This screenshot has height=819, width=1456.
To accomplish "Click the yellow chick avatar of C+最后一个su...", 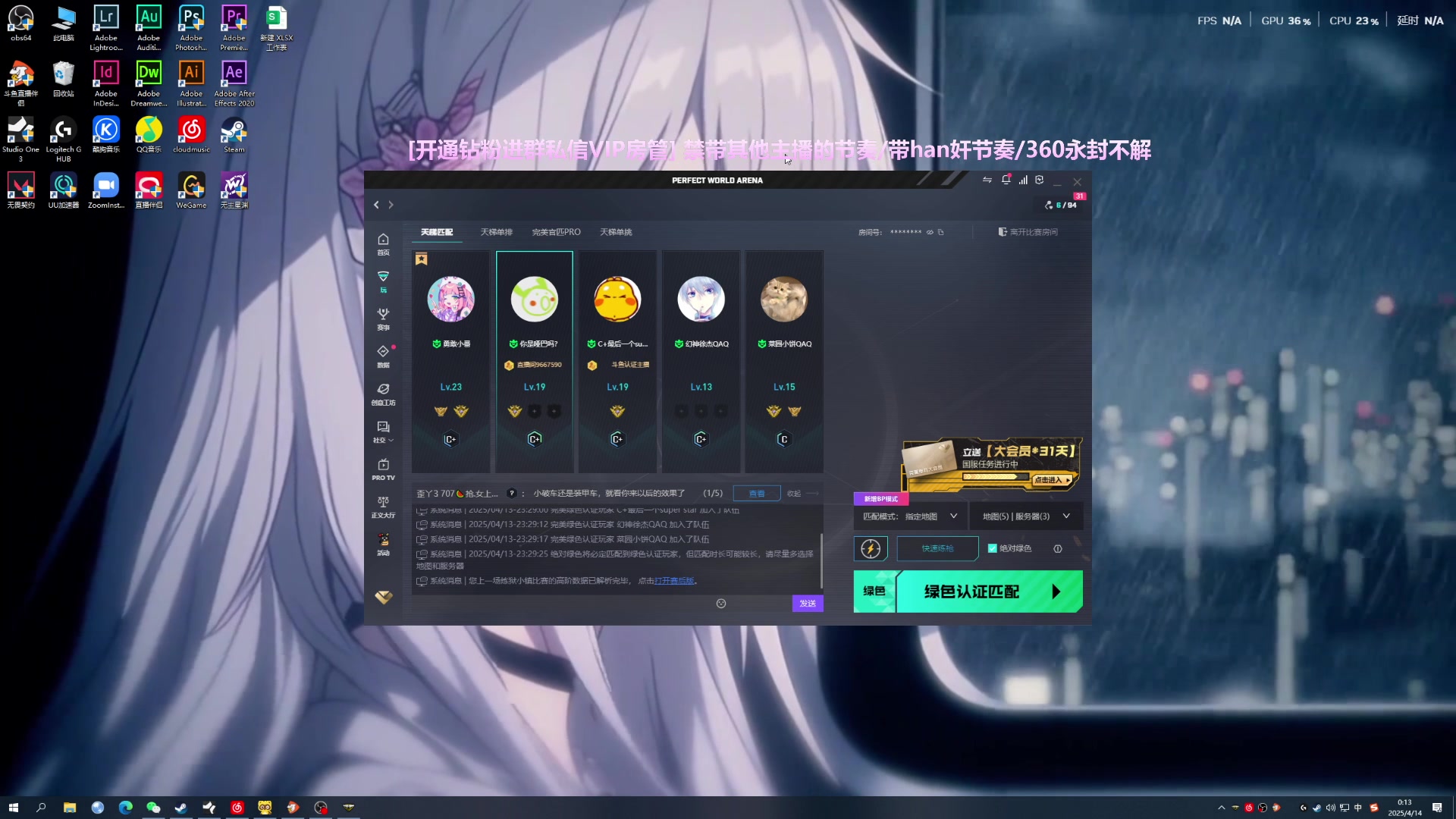I will tap(617, 299).
